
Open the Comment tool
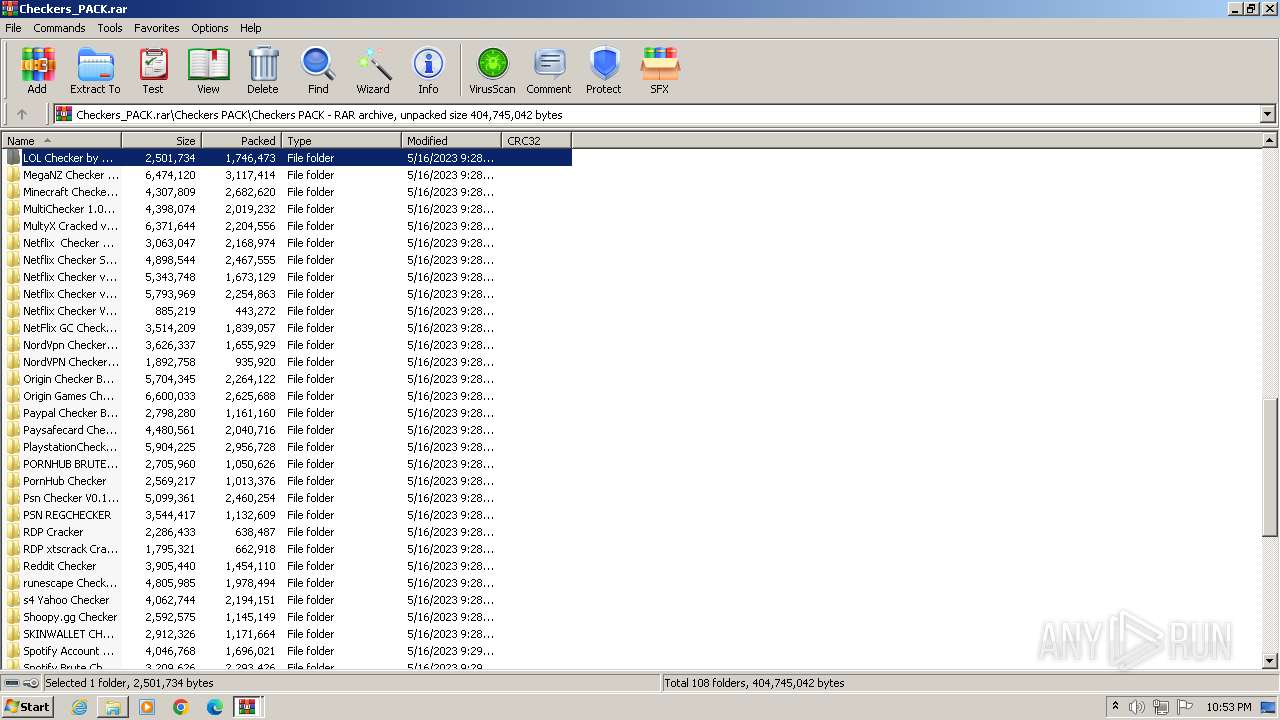click(x=549, y=71)
